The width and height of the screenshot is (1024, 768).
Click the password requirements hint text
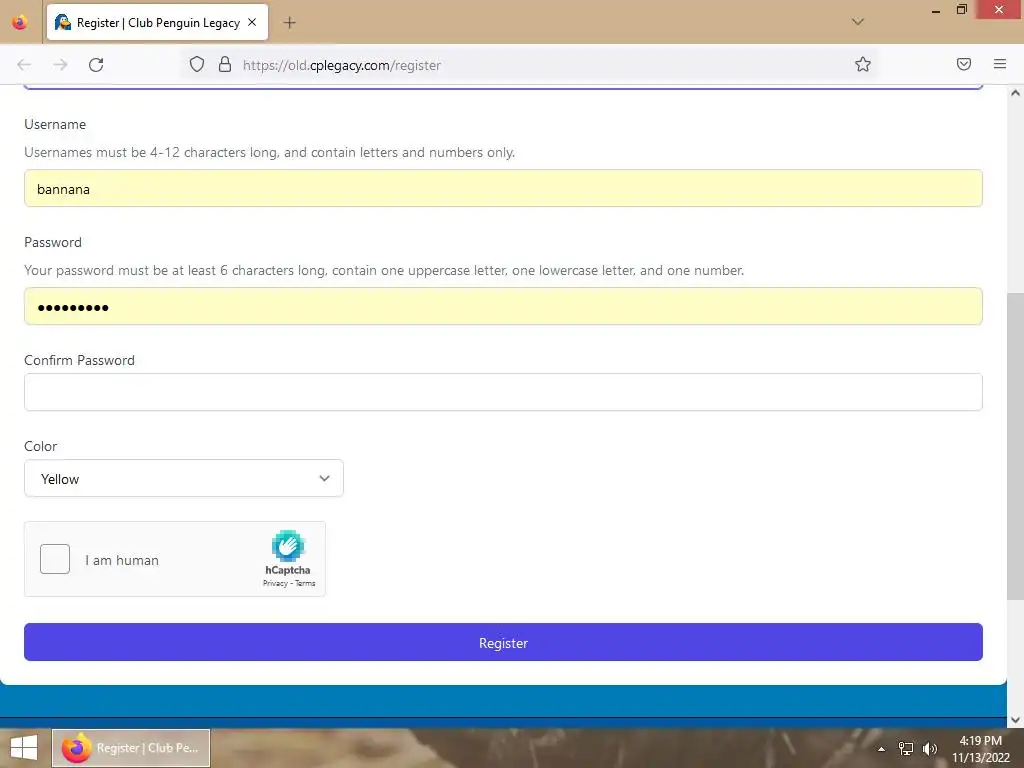pyautogui.click(x=384, y=270)
